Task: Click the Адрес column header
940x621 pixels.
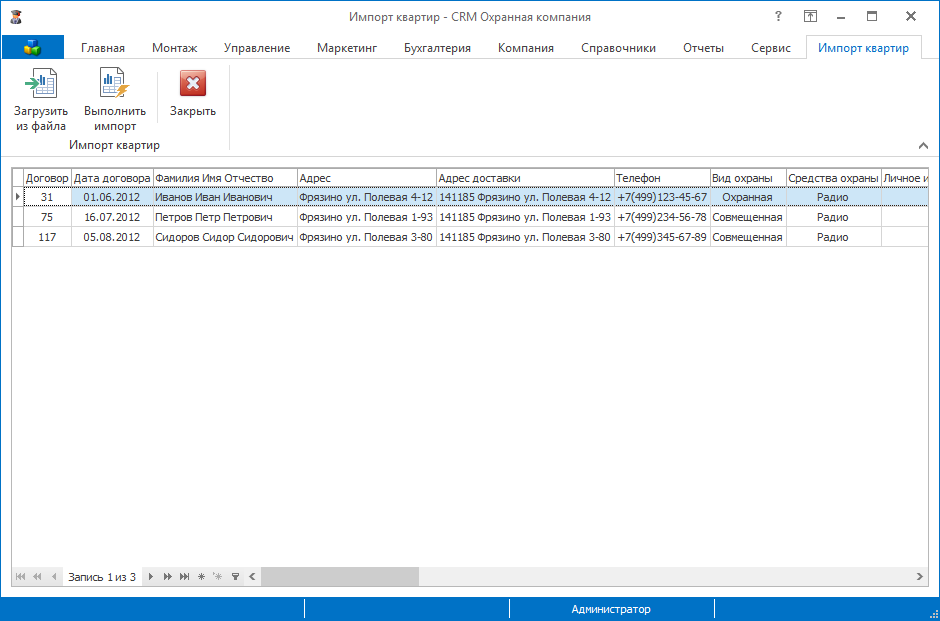Action: click(367, 178)
